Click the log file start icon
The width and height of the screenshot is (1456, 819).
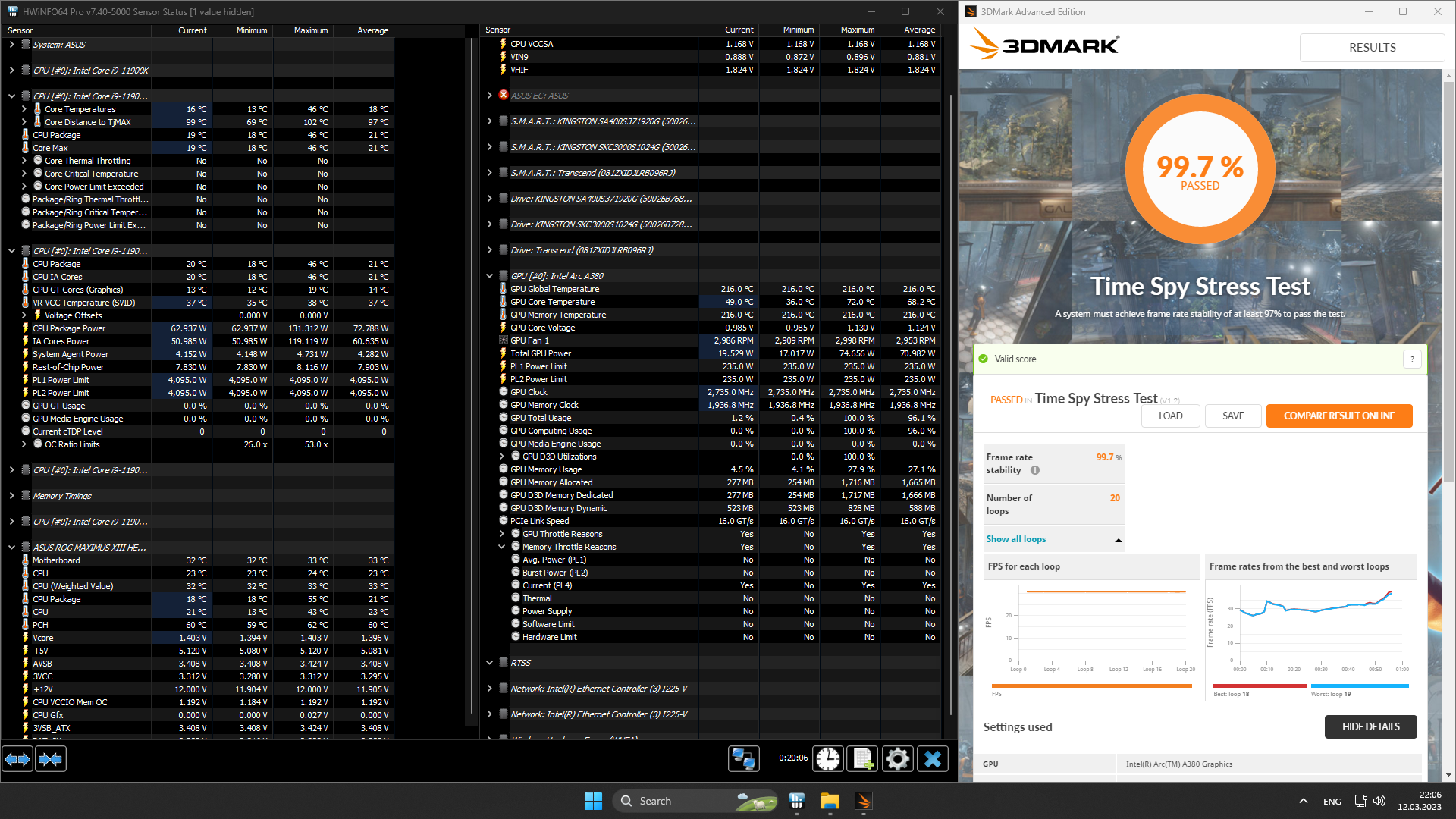863,759
